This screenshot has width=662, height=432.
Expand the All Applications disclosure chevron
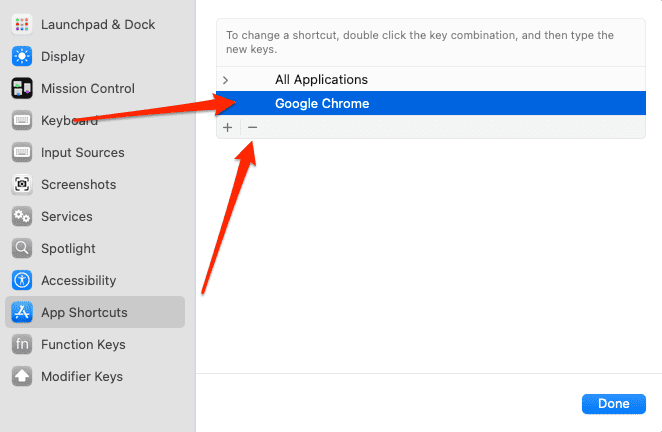(x=226, y=80)
